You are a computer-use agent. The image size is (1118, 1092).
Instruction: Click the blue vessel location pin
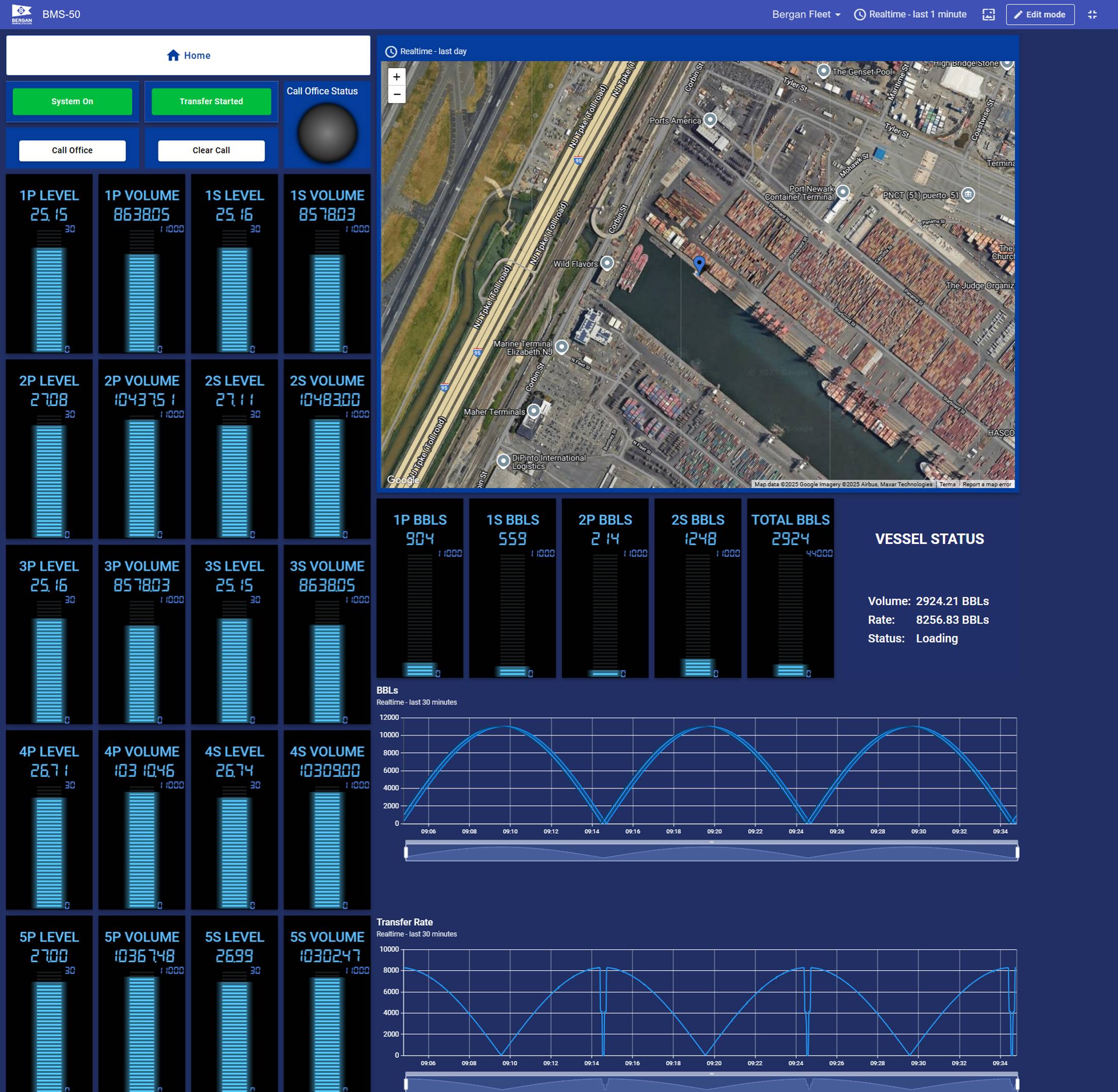pos(699,264)
